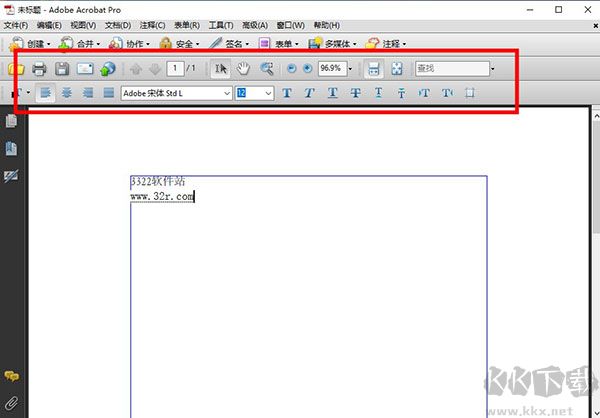
Task: Click the save floppy disk icon
Action: pyautogui.click(x=62, y=69)
